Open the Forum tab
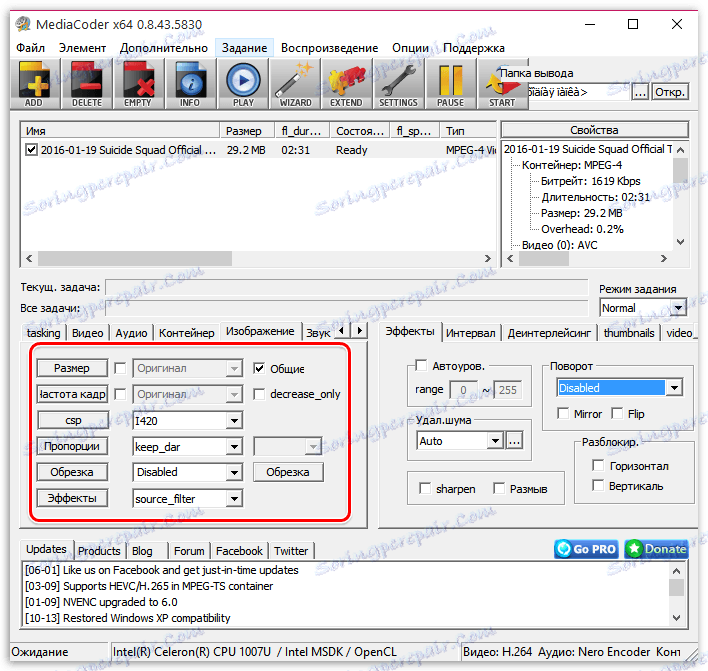This screenshot has width=708, height=671. pyautogui.click(x=189, y=551)
